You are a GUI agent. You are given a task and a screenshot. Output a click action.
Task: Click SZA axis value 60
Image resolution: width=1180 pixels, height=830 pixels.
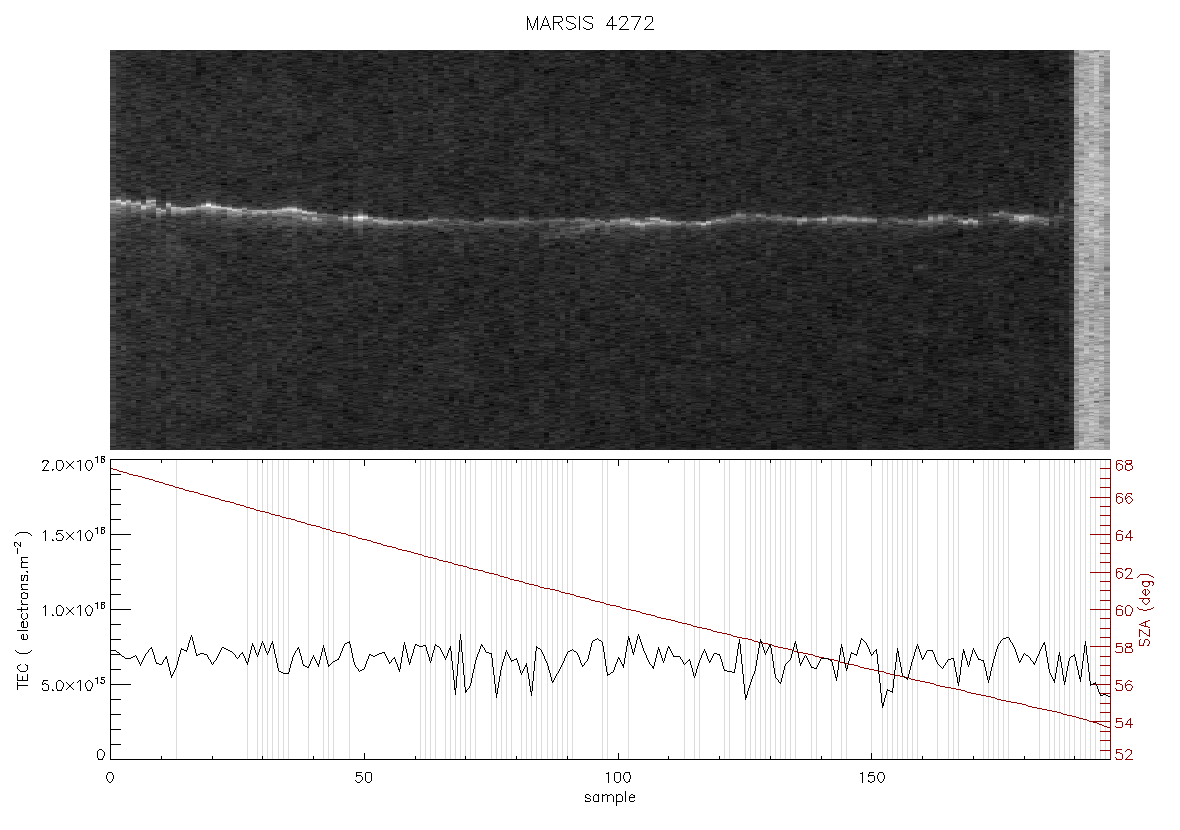pos(1124,610)
